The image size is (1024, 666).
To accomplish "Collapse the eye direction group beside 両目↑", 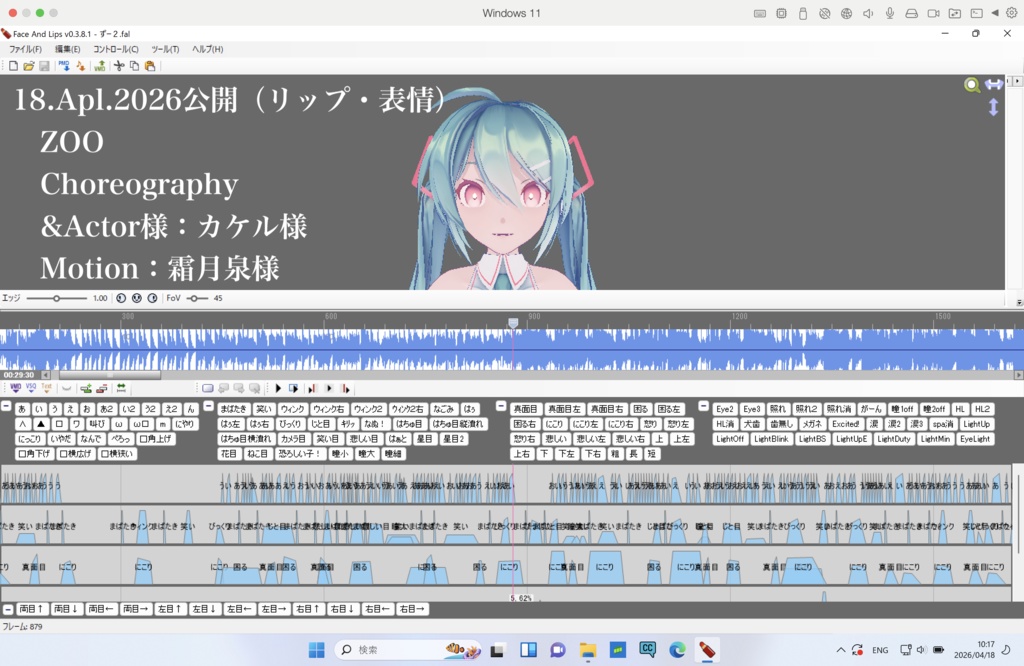I will click(x=8, y=609).
